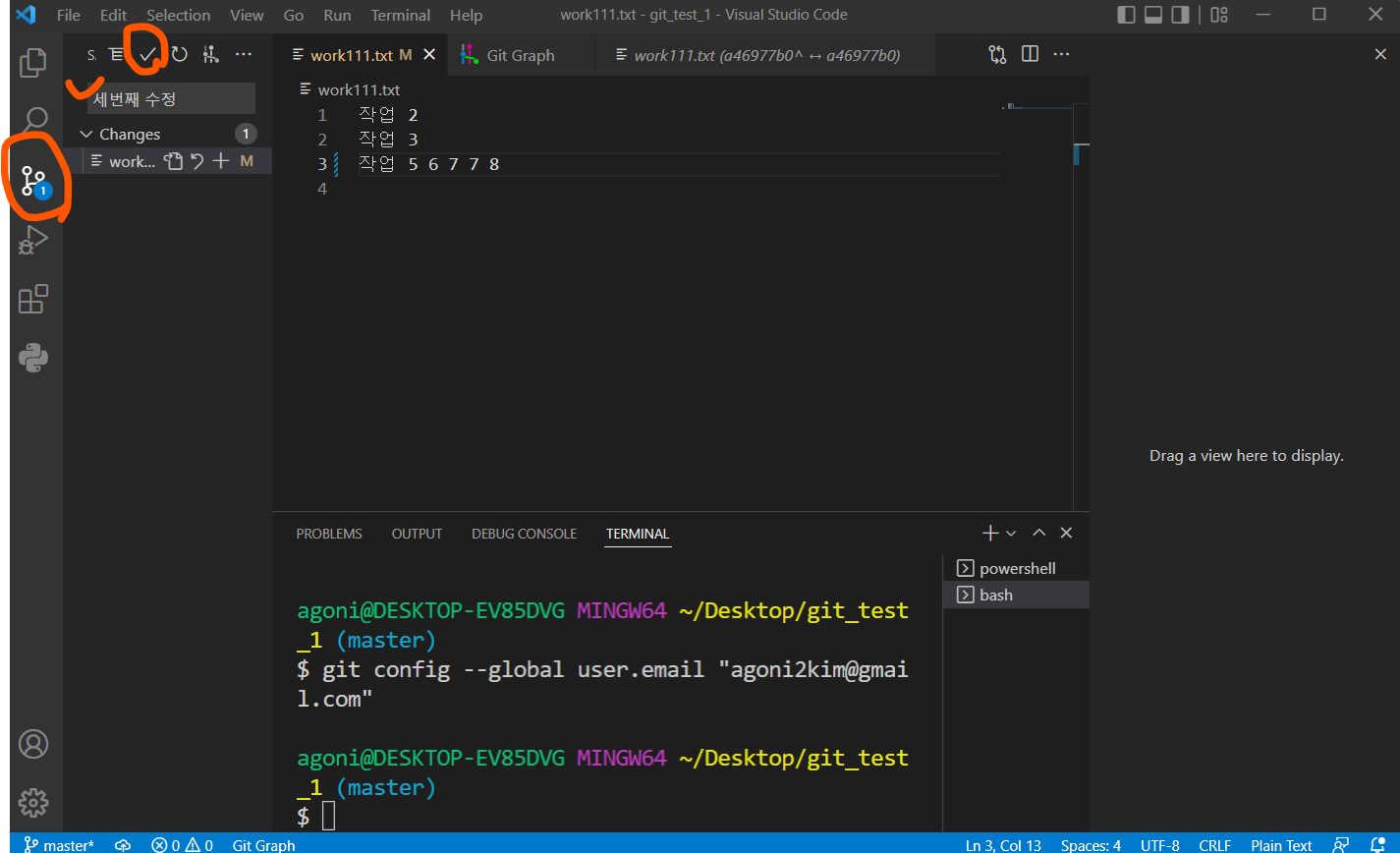Change CRLF line ending in status bar

(1215, 845)
